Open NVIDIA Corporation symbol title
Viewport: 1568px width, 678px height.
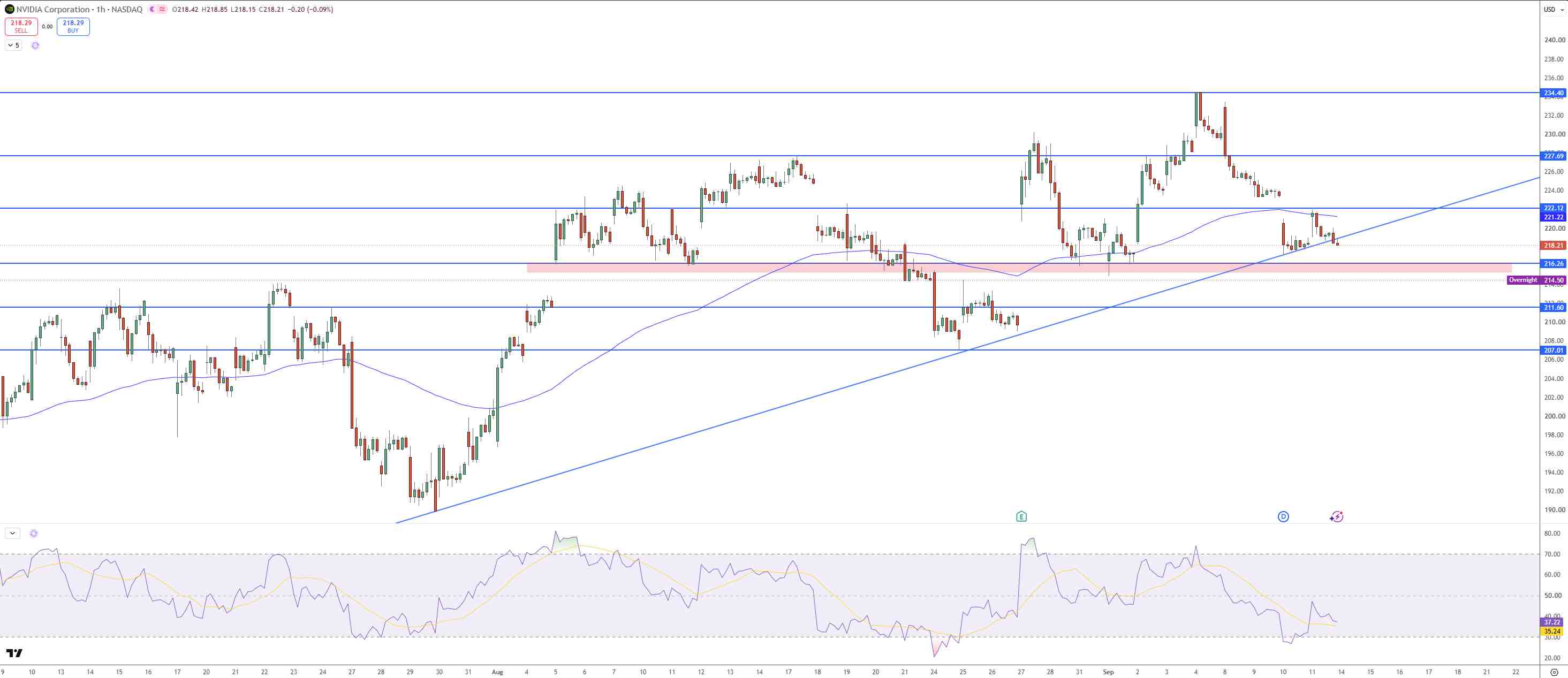click(x=54, y=9)
